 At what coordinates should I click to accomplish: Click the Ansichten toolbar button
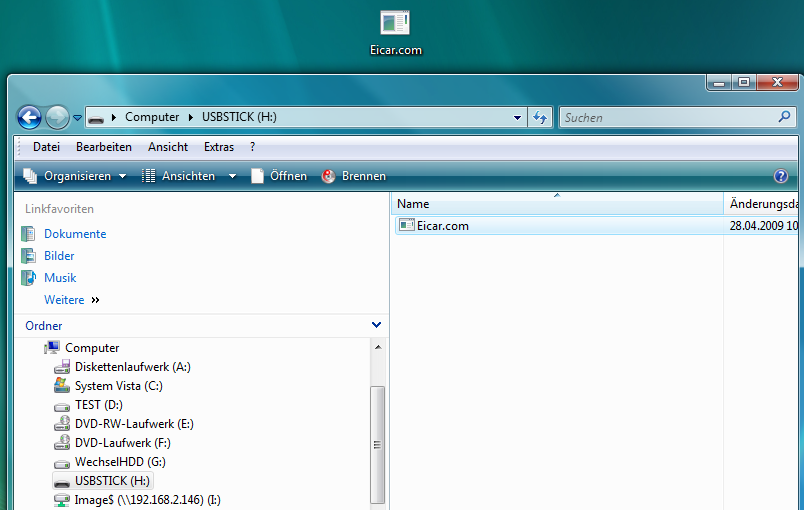(x=178, y=176)
